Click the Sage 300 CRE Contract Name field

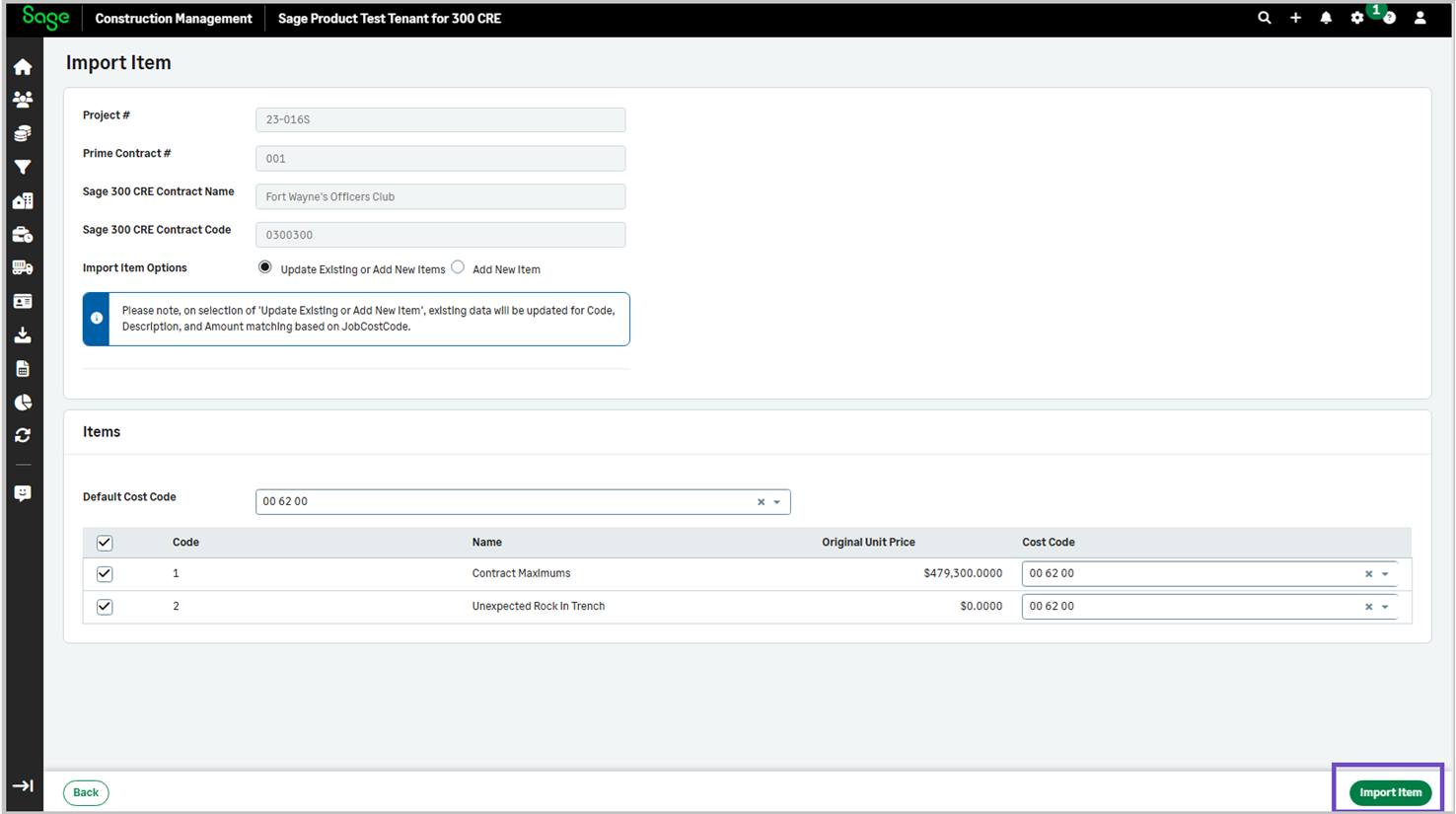point(440,196)
